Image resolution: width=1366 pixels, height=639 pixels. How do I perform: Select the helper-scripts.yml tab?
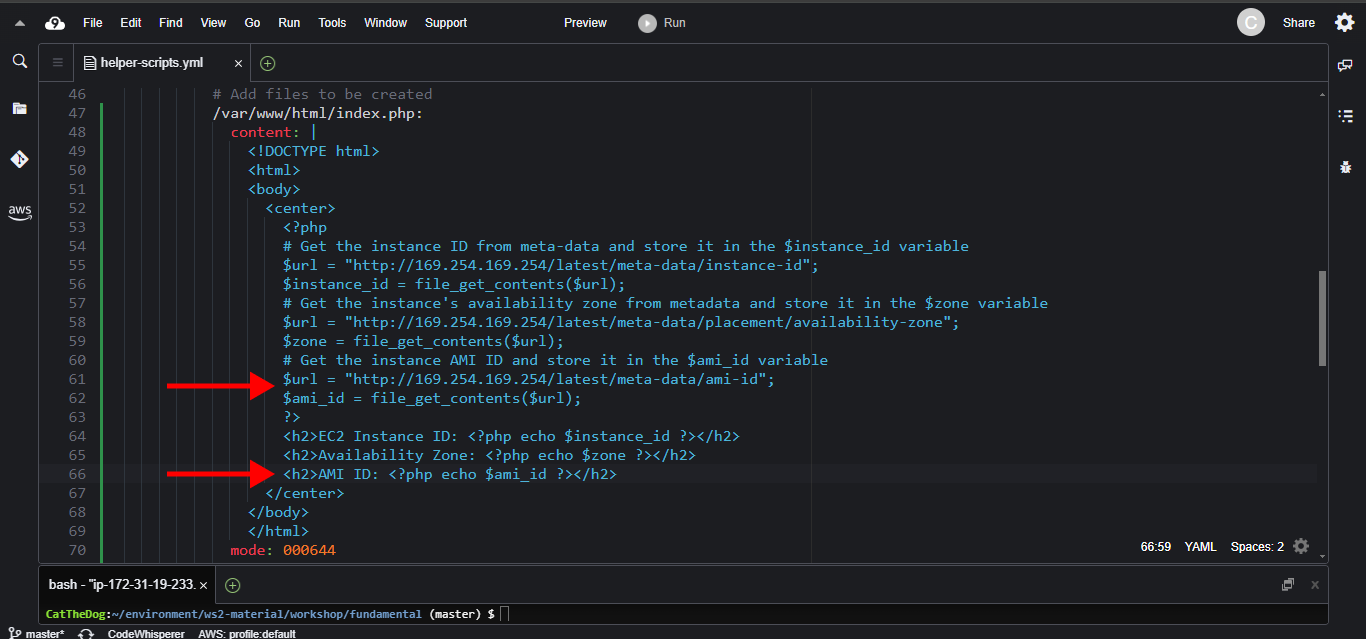151,63
